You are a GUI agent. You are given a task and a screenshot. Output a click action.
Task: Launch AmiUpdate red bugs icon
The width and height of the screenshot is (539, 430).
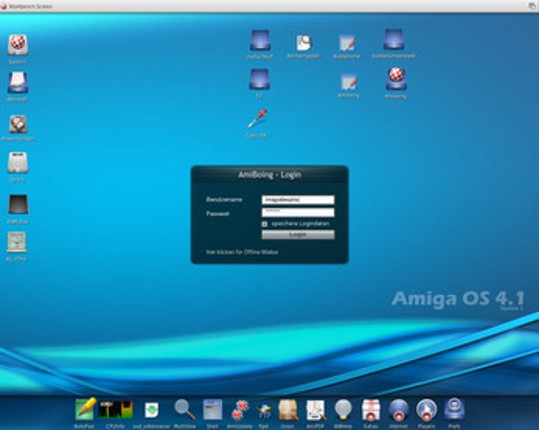(240, 410)
